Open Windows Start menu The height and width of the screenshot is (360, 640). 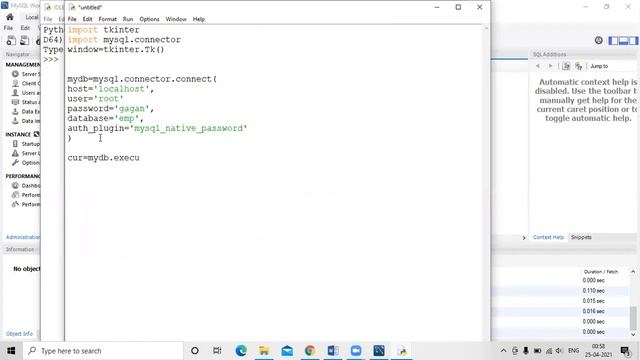click(11, 351)
